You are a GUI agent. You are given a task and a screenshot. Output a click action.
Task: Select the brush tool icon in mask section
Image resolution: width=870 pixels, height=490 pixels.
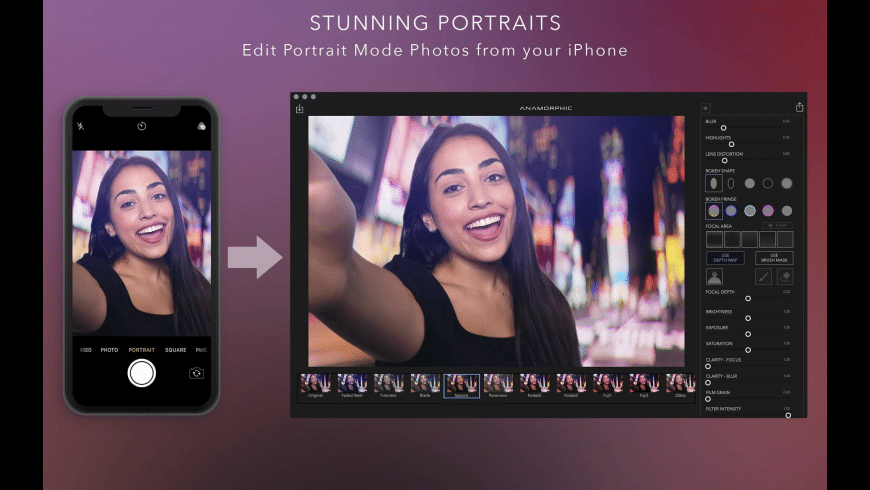(x=763, y=277)
